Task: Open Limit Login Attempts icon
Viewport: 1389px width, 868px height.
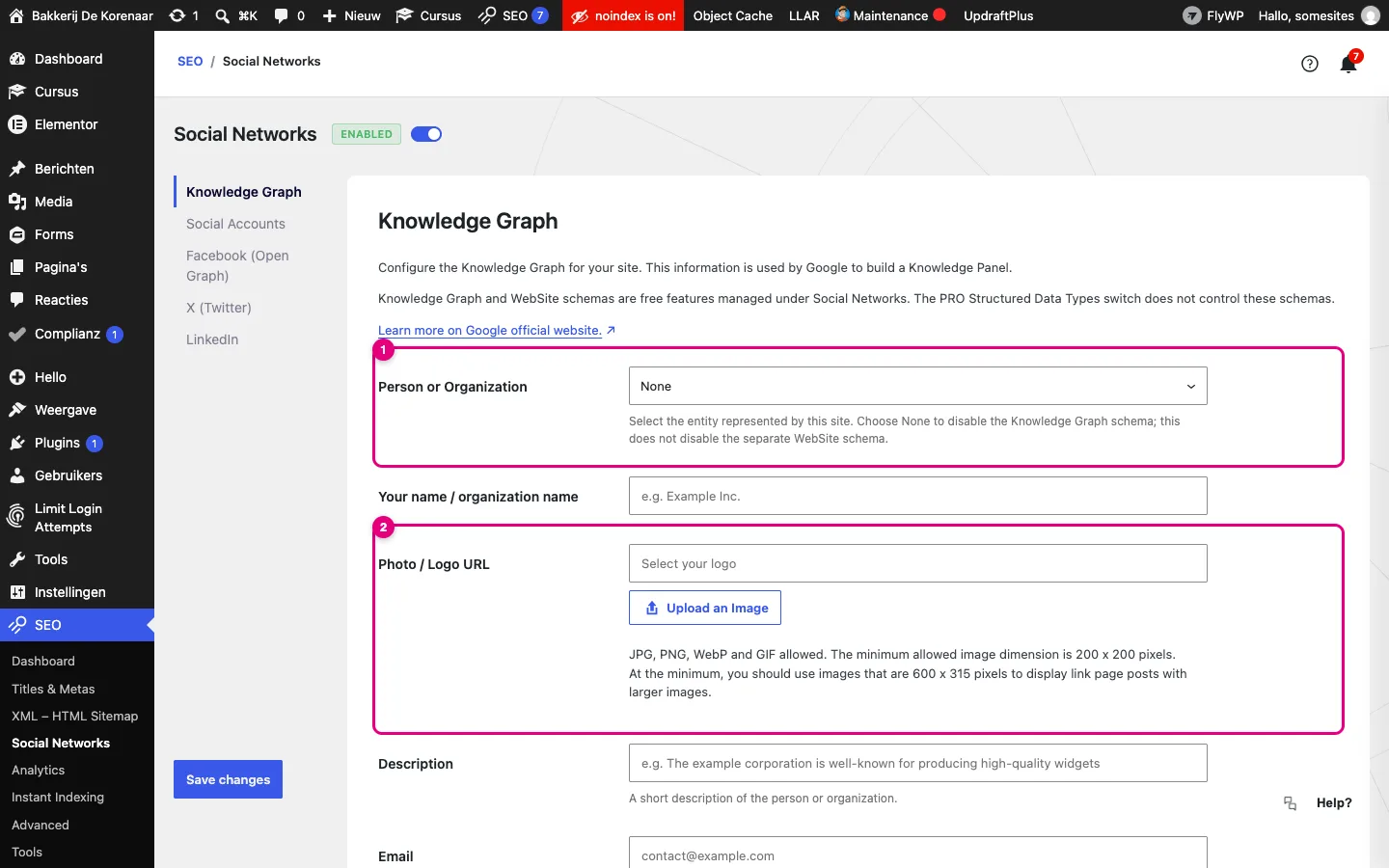Action: coord(16,517)
